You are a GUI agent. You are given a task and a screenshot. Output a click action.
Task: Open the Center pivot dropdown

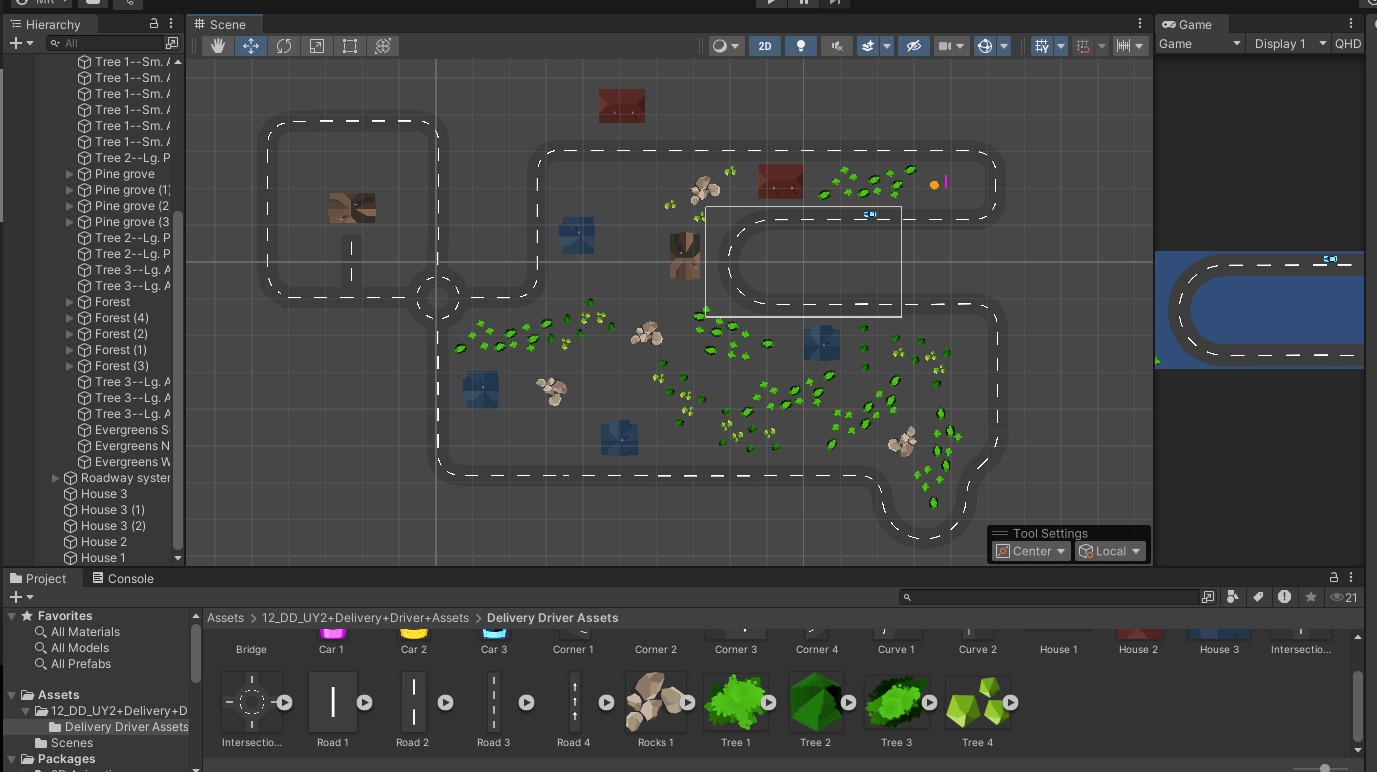(1031, 551)
